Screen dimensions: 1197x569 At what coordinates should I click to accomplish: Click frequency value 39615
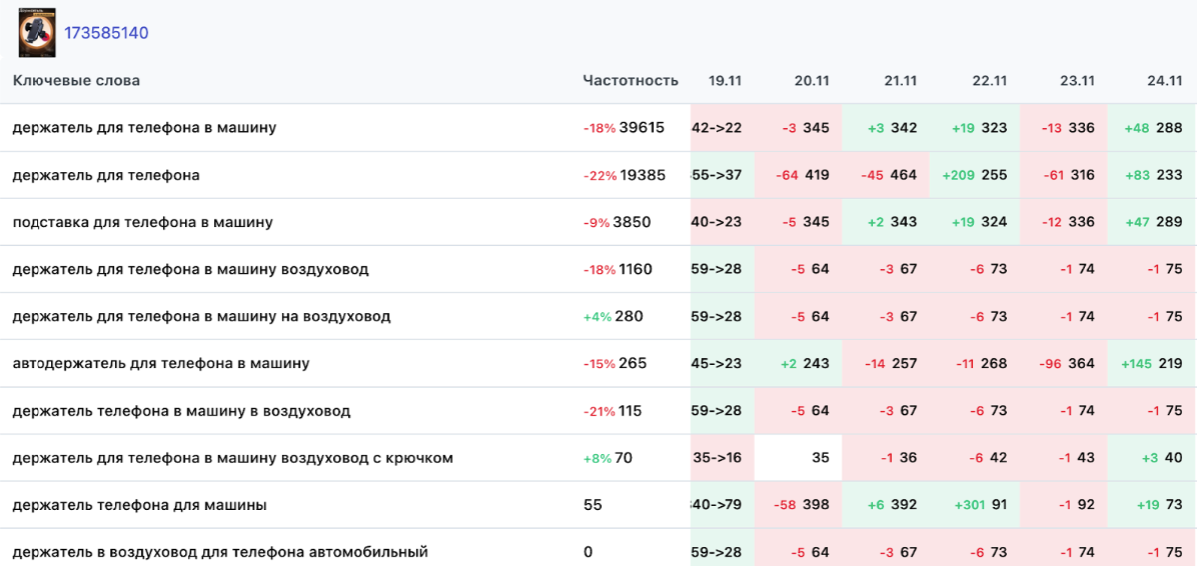642,128
